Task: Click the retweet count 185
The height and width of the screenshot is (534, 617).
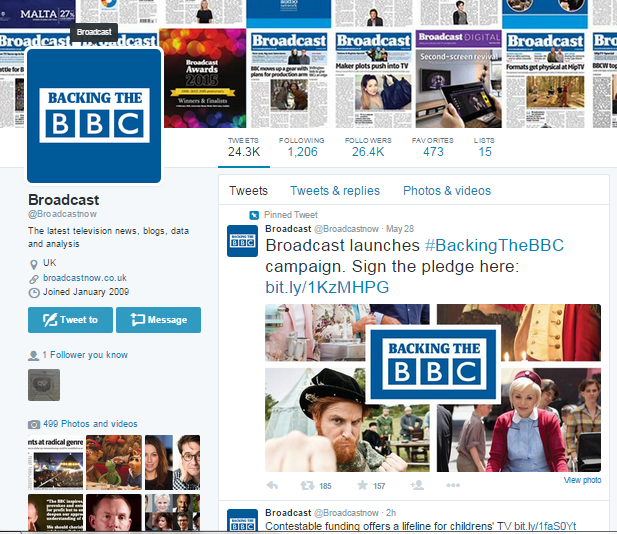Action: (x=325, y=486)
